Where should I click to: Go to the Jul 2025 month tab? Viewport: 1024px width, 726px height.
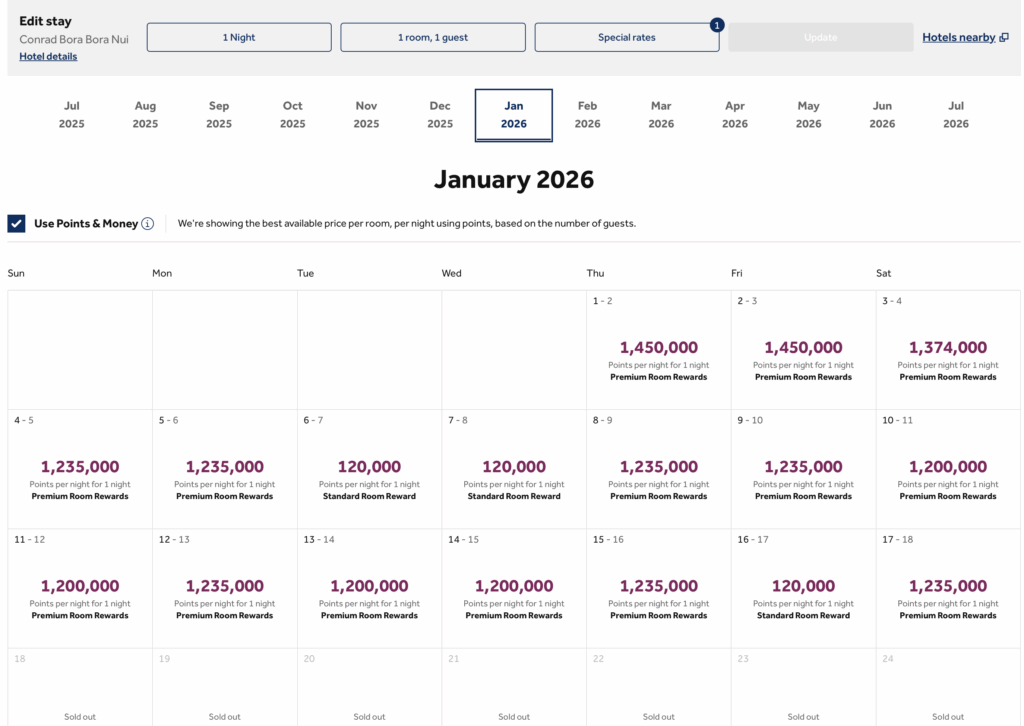[x=72, y=115]
